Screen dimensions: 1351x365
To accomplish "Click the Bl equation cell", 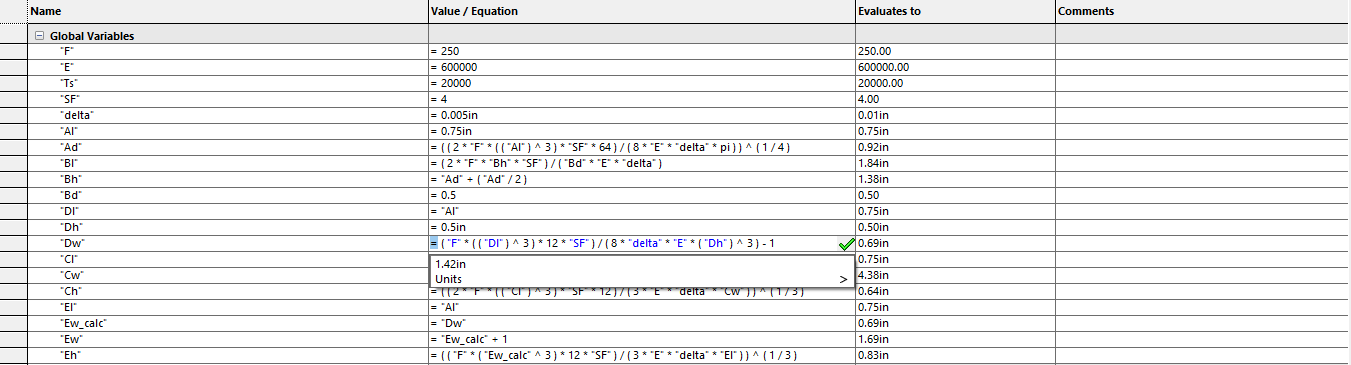I will coord(641,163).
